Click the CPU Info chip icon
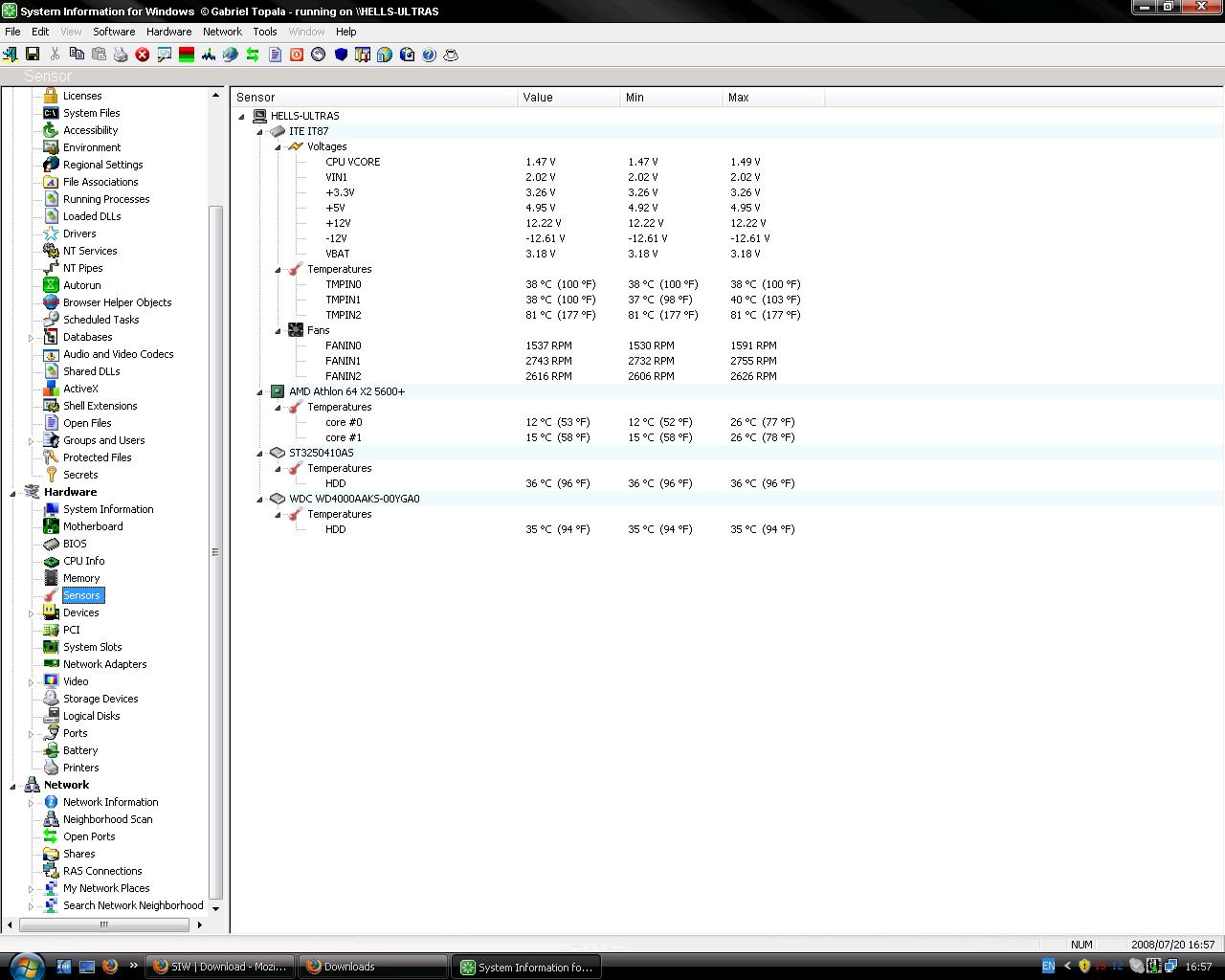The image size is (1225, 980). pos(51,561)
